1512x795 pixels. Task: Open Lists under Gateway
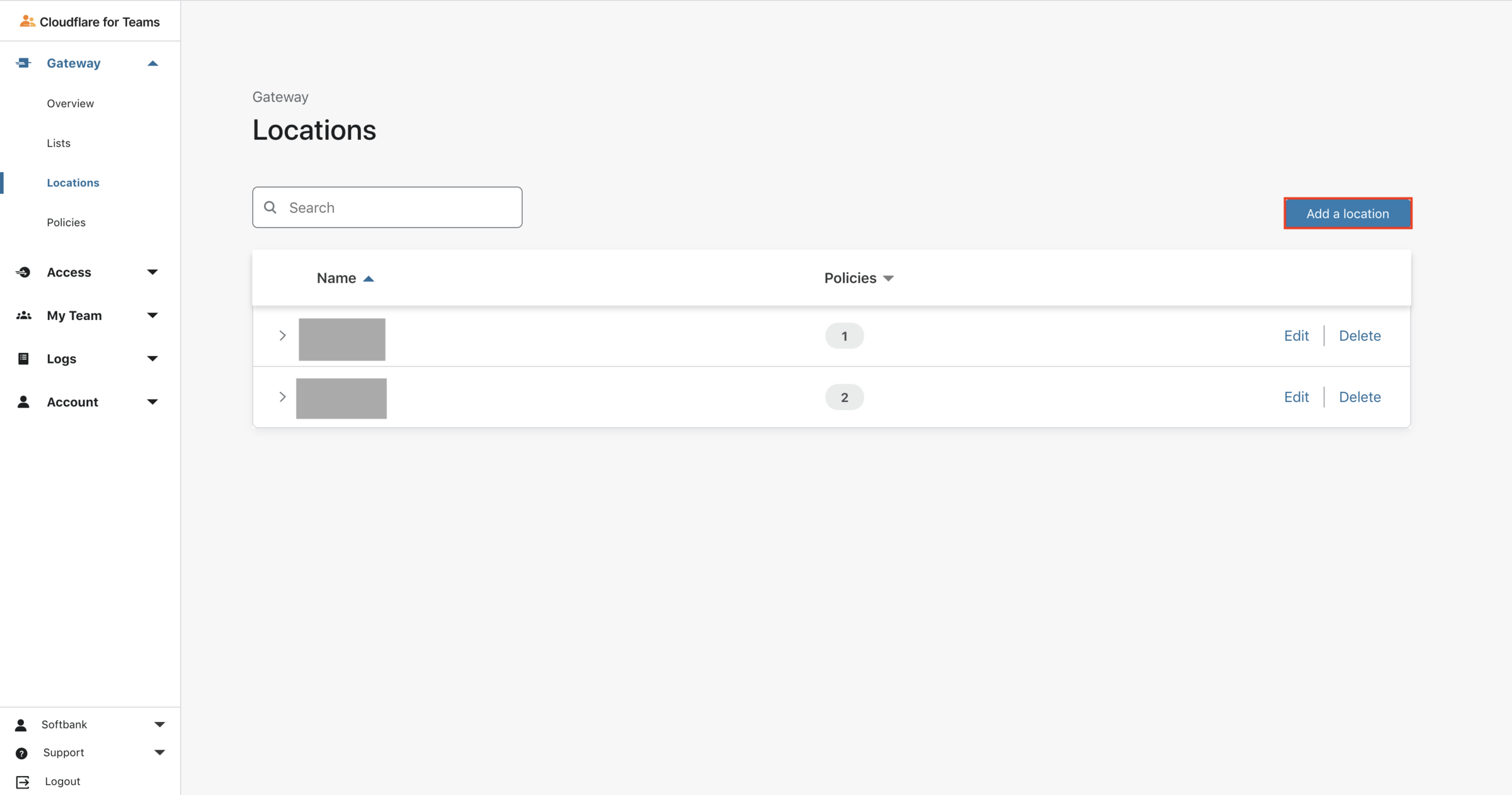59,143
